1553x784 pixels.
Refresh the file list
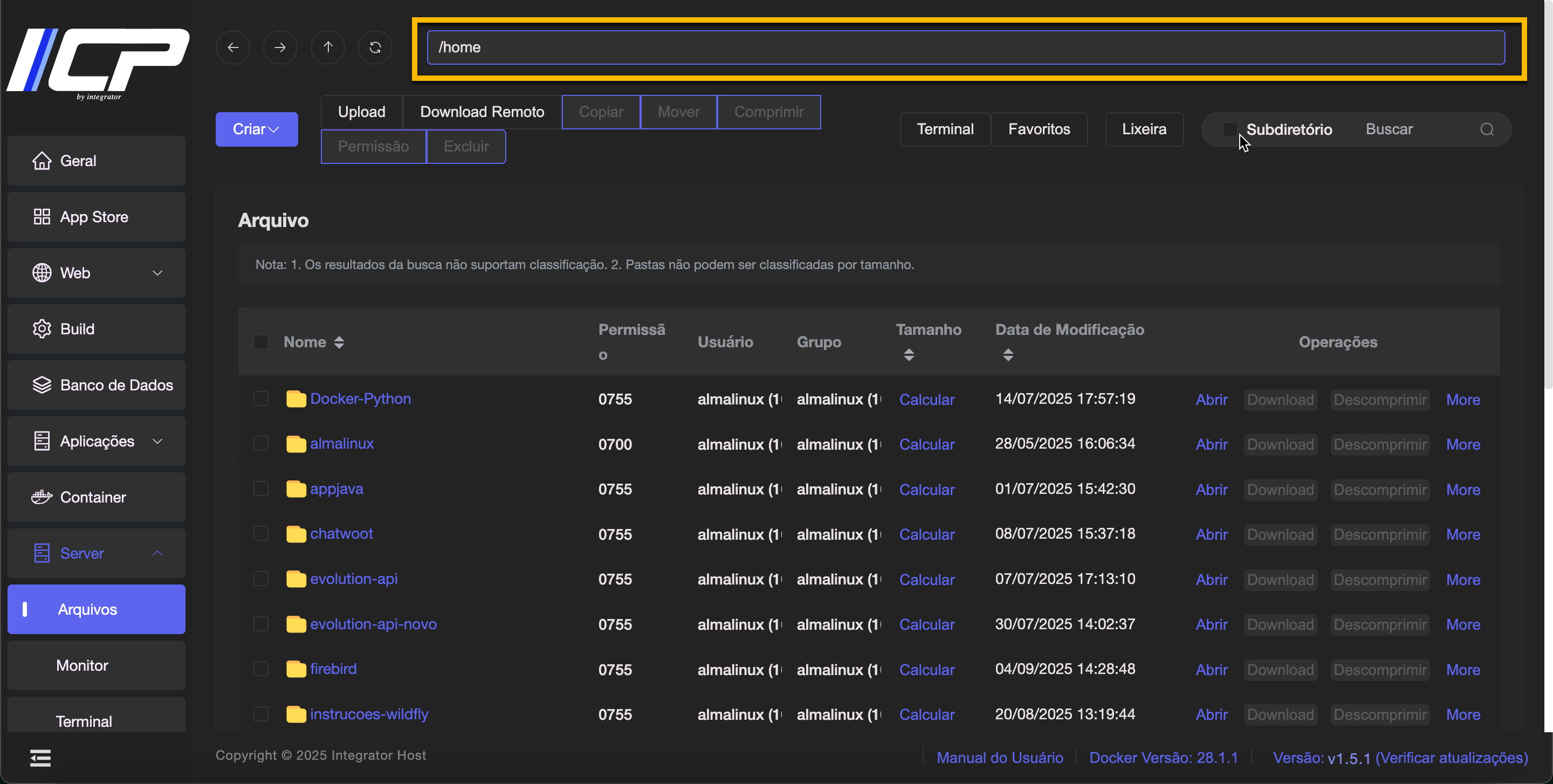click(x=375, y=47)
